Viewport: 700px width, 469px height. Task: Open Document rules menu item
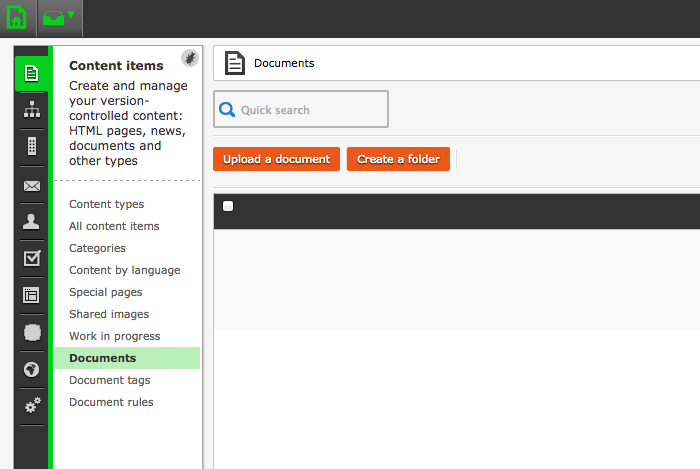pyautogui.click(x=111, y=402)
